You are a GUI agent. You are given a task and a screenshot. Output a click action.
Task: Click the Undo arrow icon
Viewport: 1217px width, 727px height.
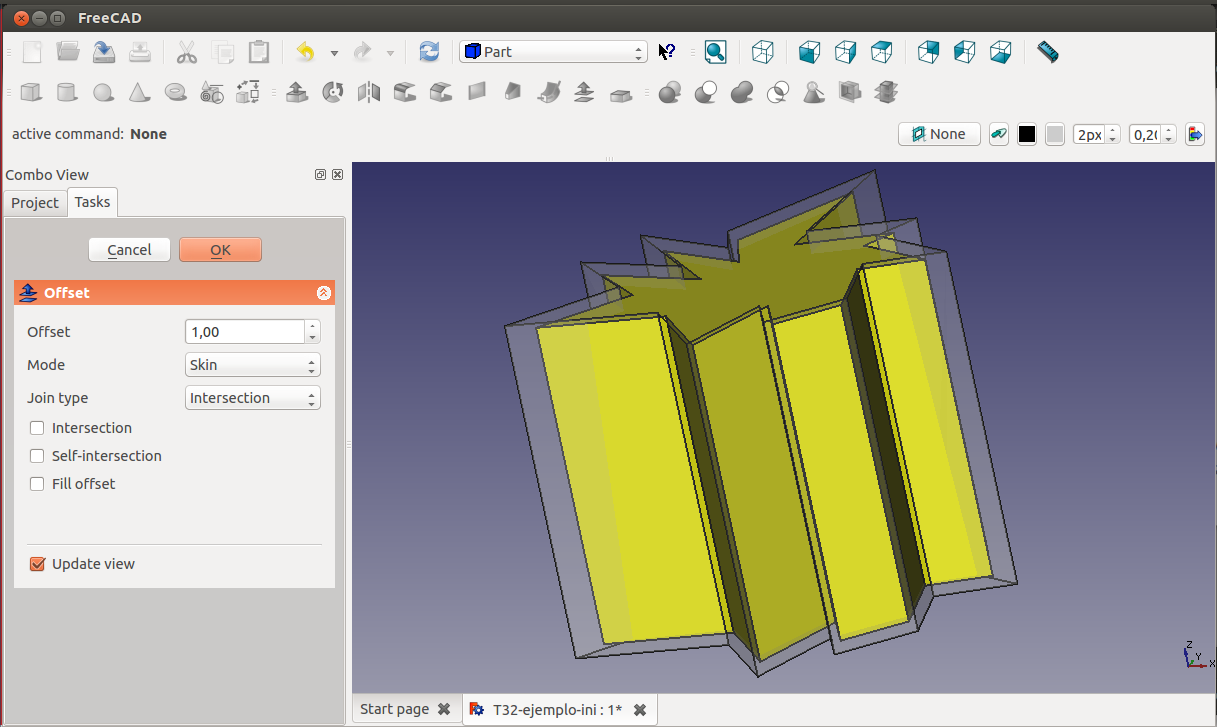click(306, 52)
